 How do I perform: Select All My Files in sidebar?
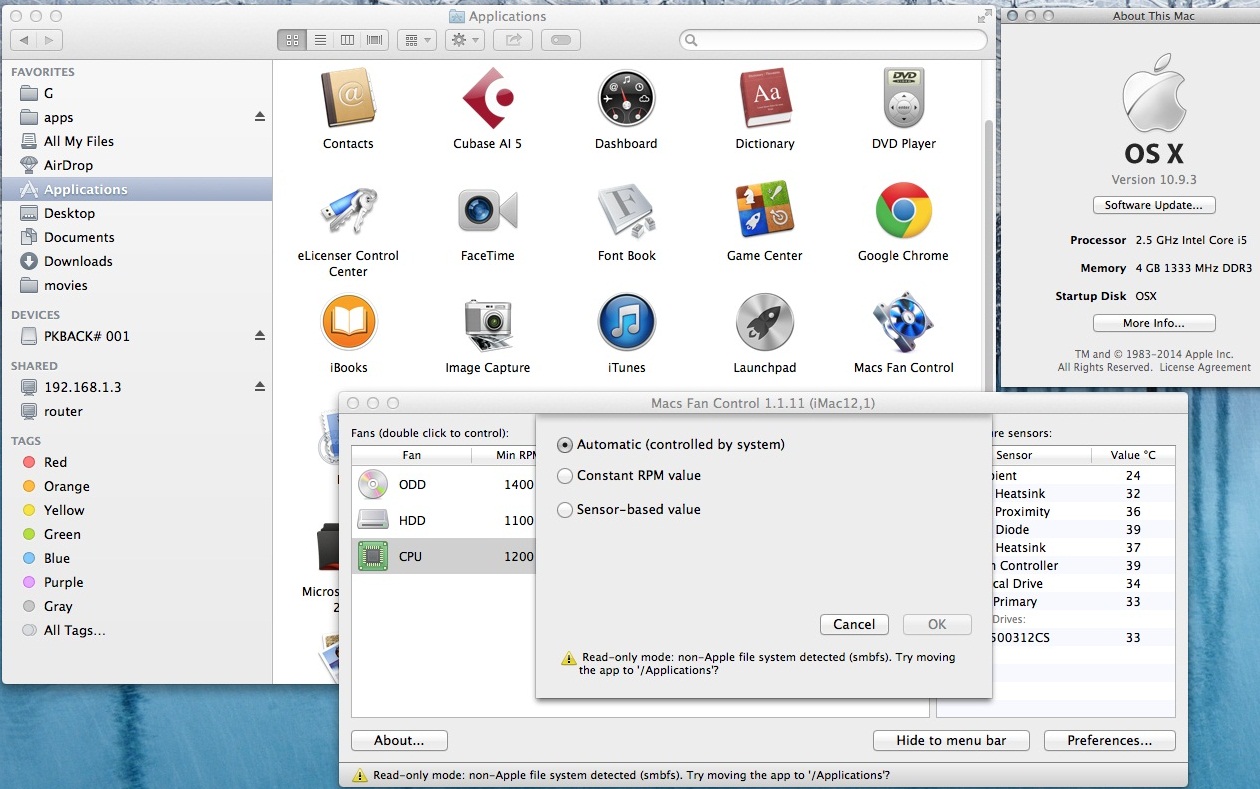[x=137, y=141]
